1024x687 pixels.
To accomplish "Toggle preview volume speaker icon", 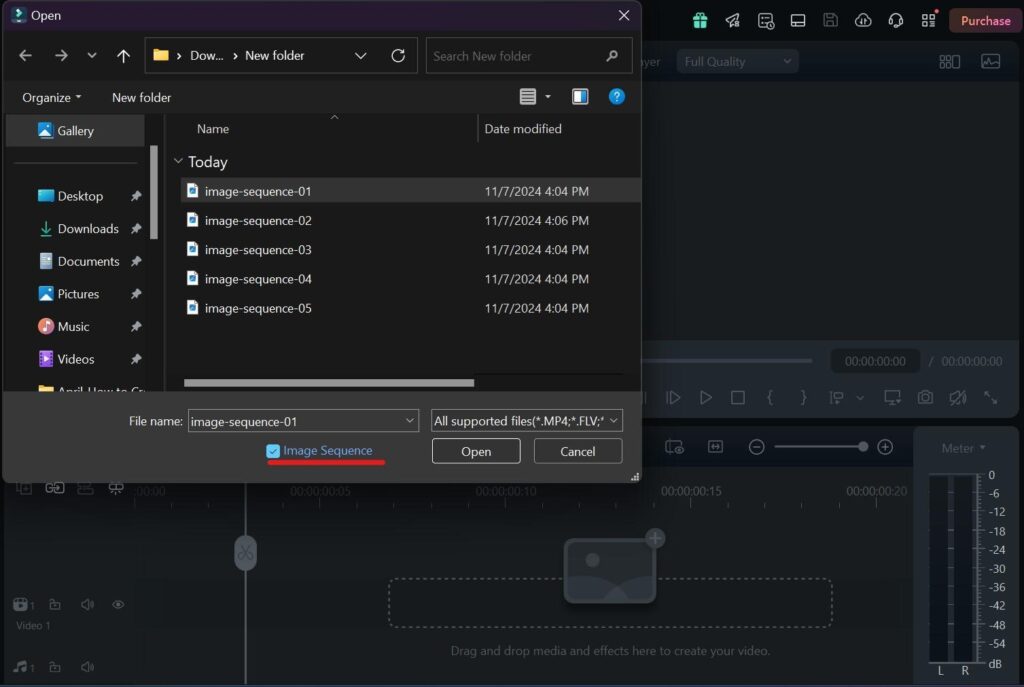I will (957, 397).
